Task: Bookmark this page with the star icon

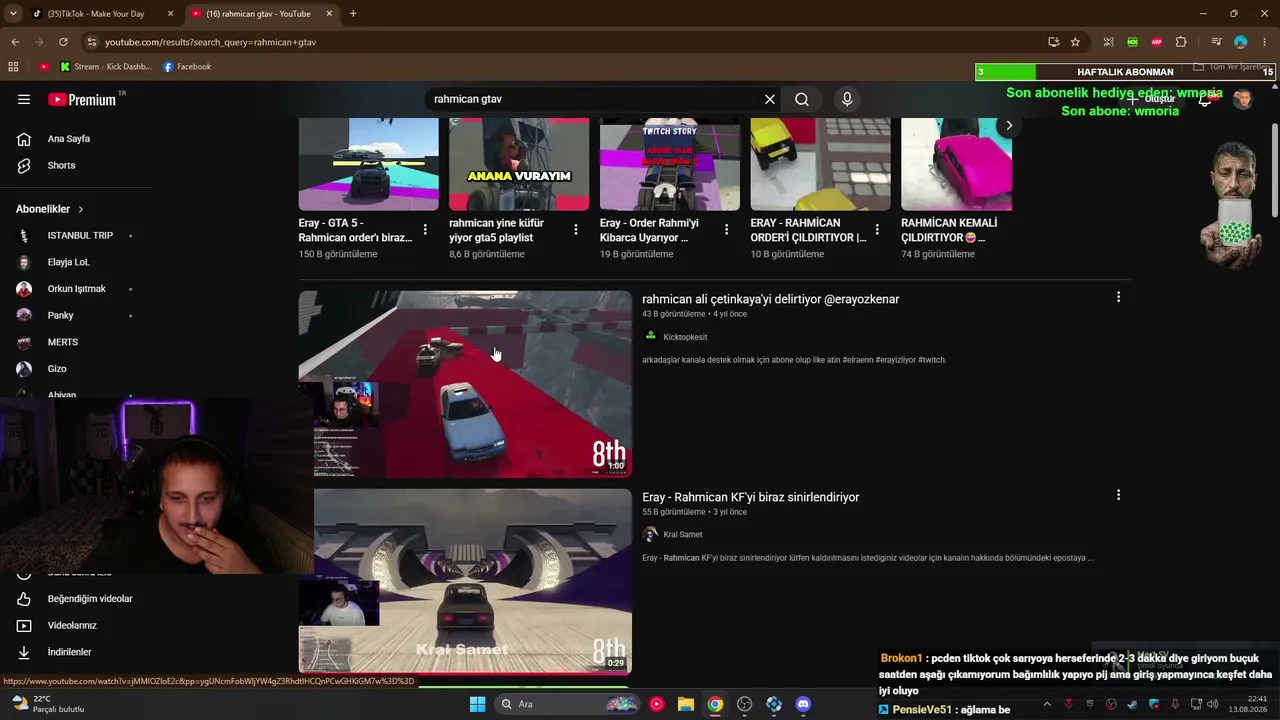Action: point(1075,42)
